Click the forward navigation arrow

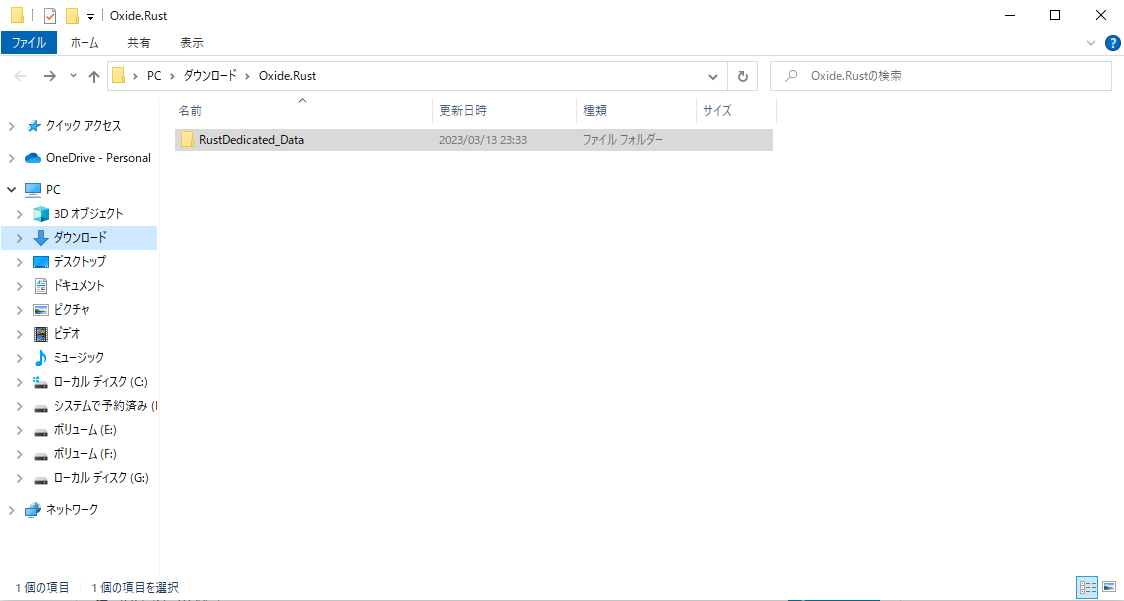click(49, 76)
